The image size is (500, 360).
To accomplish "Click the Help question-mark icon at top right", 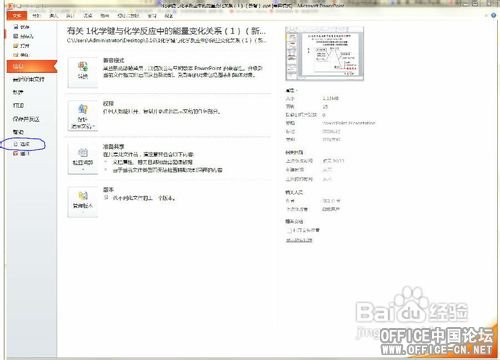I will (493, 16).
